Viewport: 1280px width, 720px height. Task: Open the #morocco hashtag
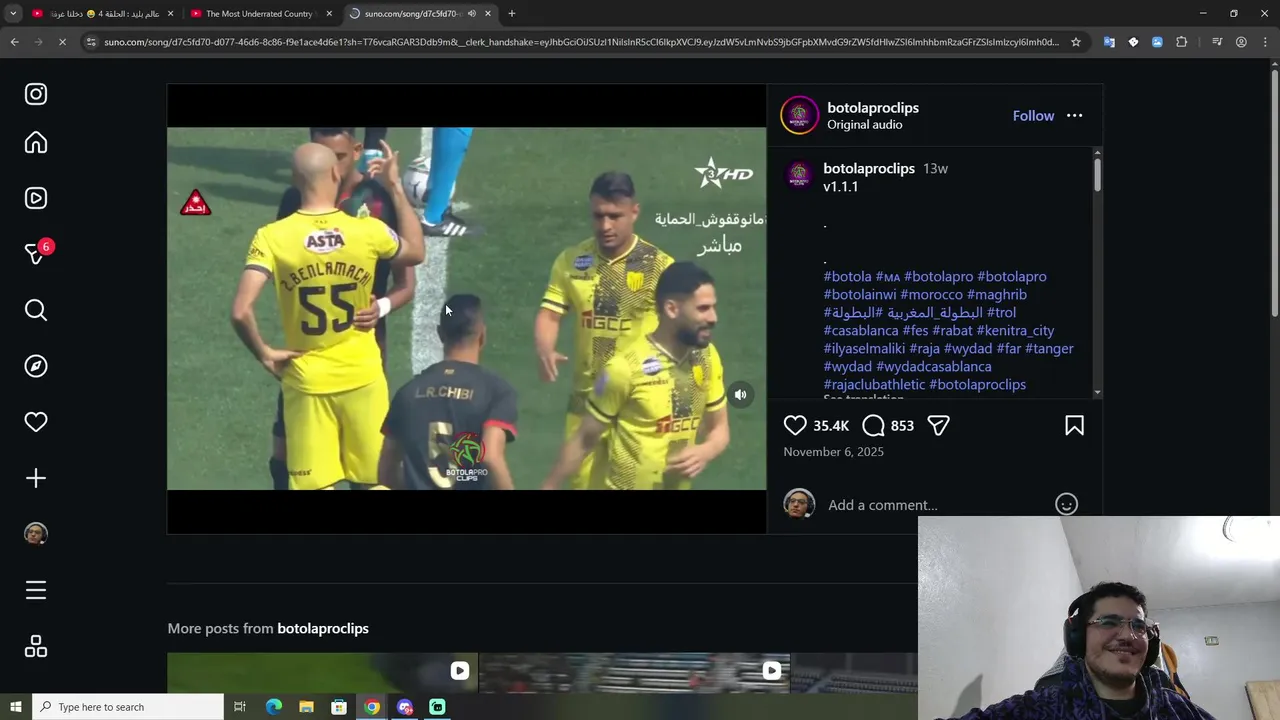coord(931,295)
